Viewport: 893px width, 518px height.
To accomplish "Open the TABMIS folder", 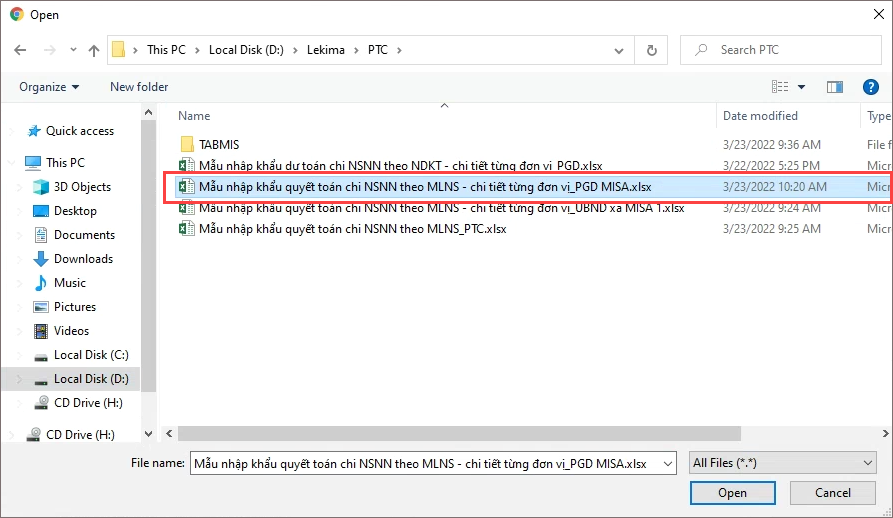I will 219,145.
